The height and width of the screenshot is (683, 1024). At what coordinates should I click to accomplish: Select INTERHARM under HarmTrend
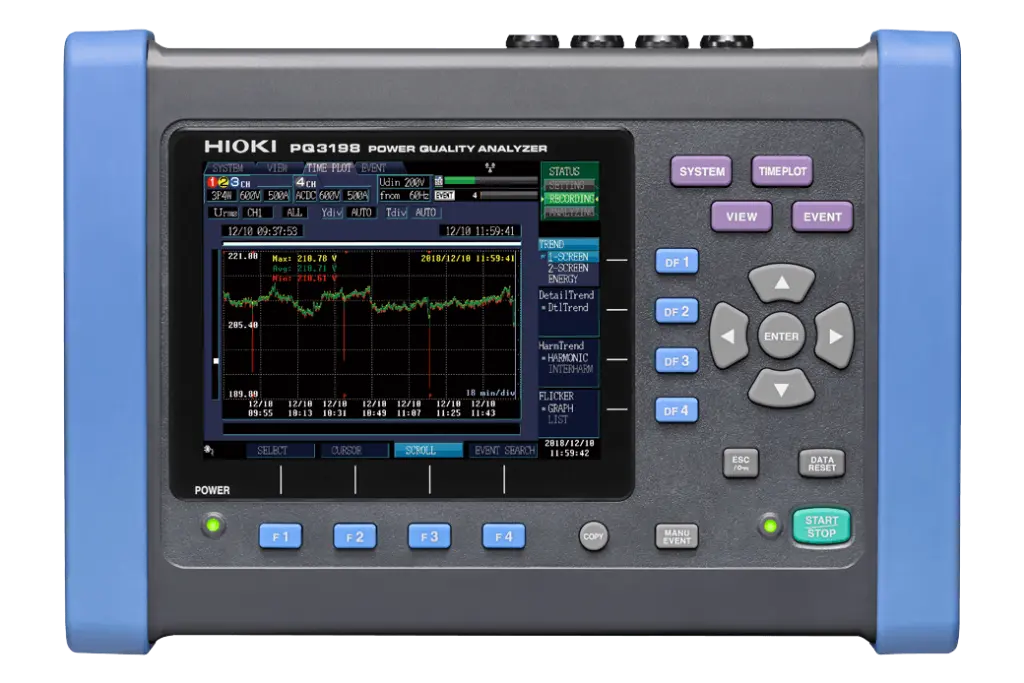(x=570, y=369)
